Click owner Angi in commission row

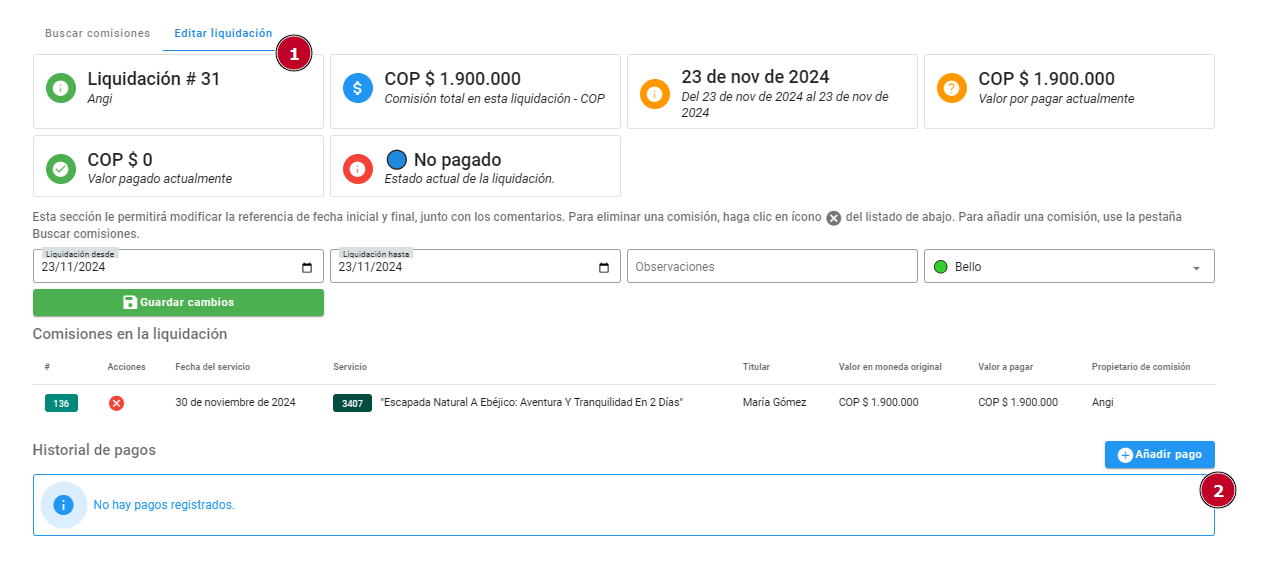click(x=1103, y=402)
